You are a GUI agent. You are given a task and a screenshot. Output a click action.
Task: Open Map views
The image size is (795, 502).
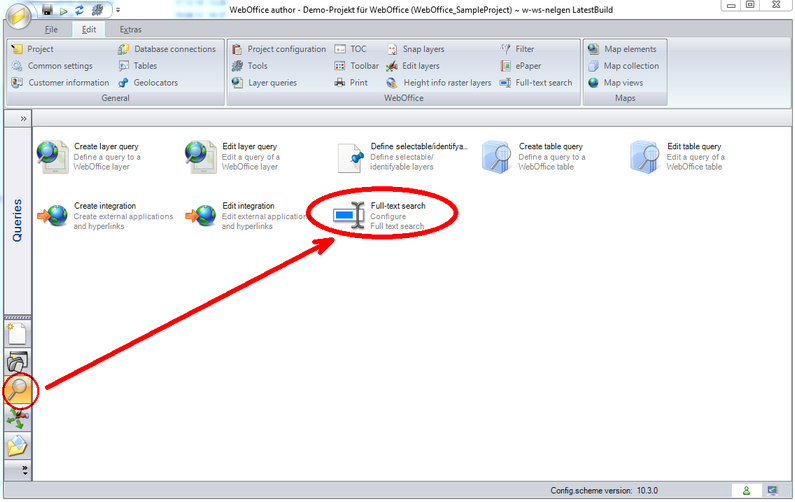click(x=616, y=83)
